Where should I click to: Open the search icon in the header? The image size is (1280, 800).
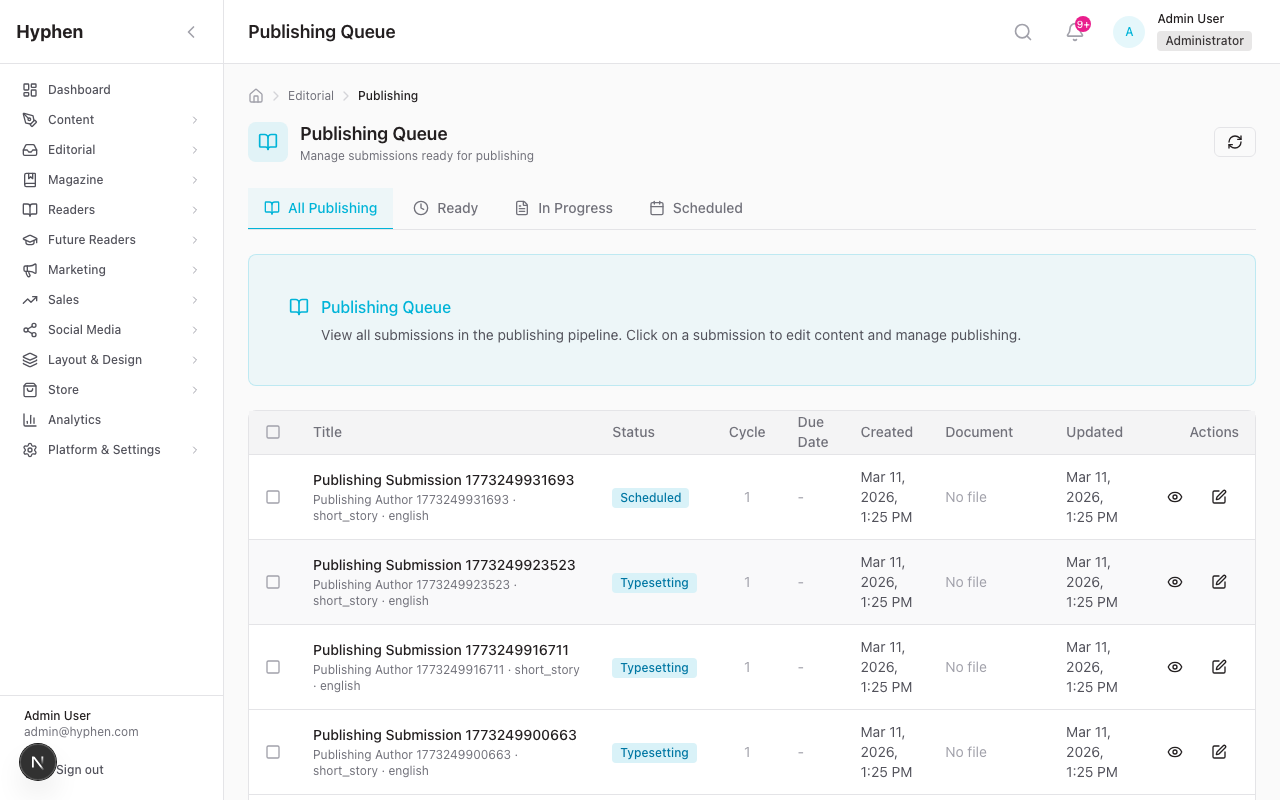tap(1022, 31)
